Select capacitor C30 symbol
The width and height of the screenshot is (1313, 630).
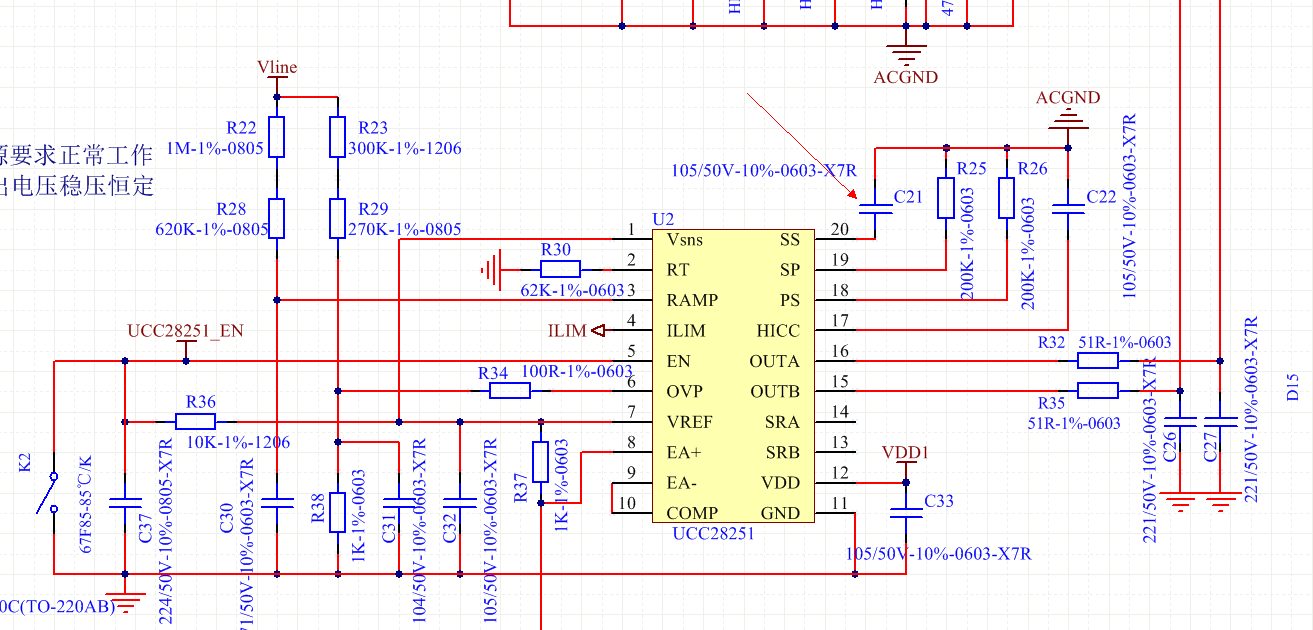[277, 501]
